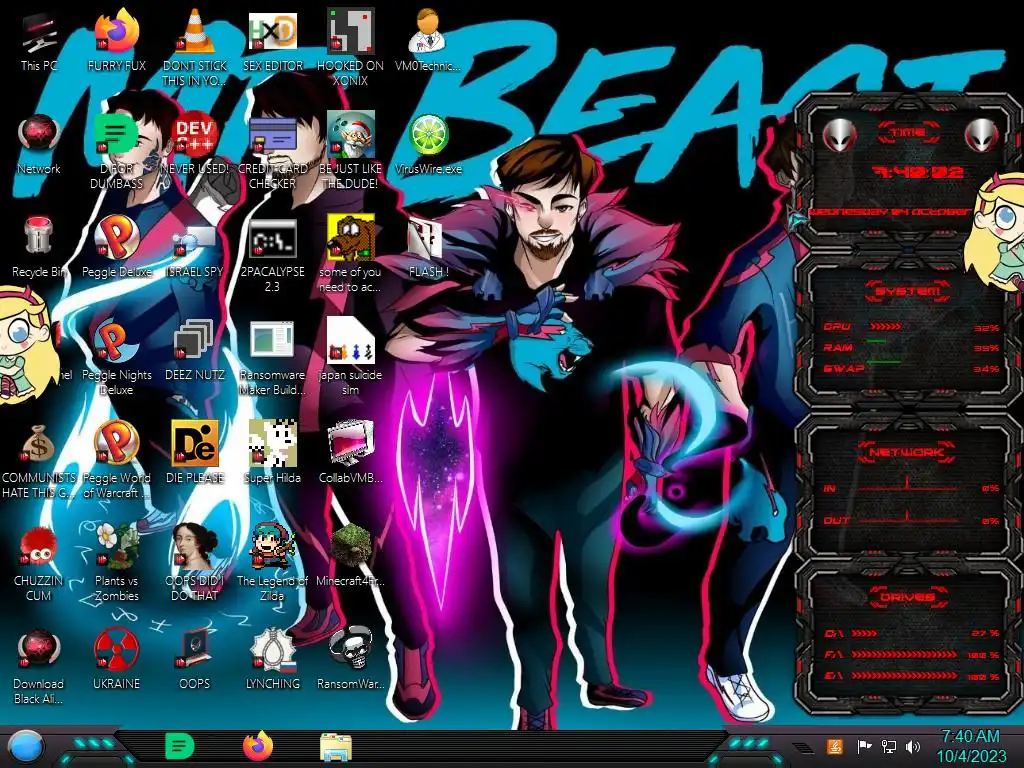This screenshot has height=768, width=1024.
Task: Open green chat app pinned to taskbar
Action: 180,746
